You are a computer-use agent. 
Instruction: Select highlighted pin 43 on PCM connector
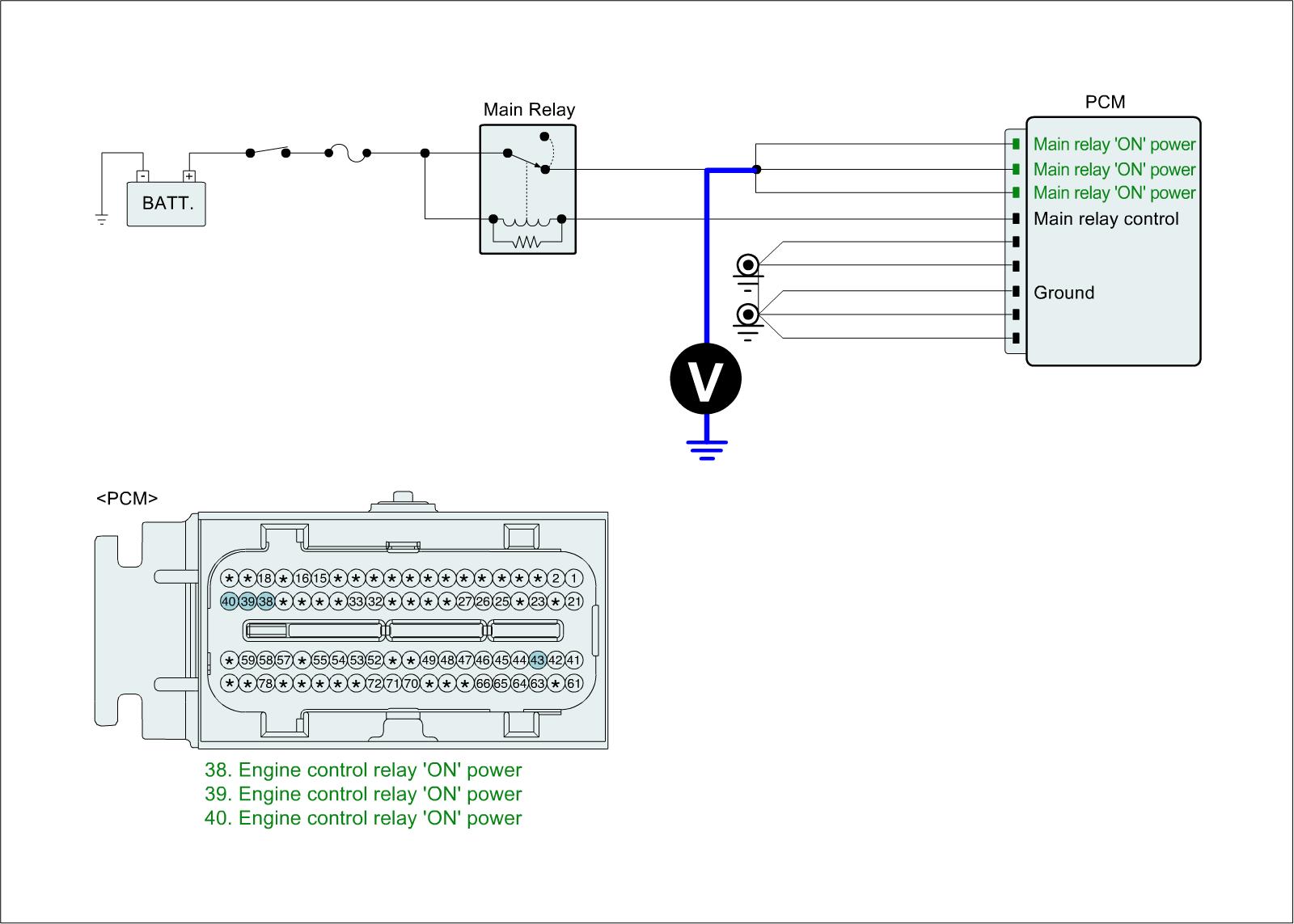(537, 660)
